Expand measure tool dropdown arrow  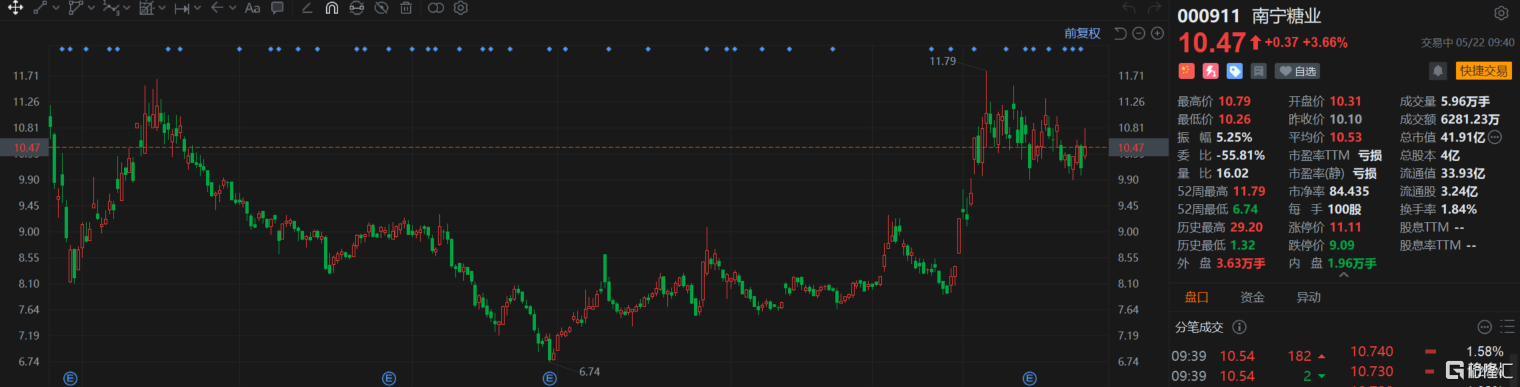point(197,8)
